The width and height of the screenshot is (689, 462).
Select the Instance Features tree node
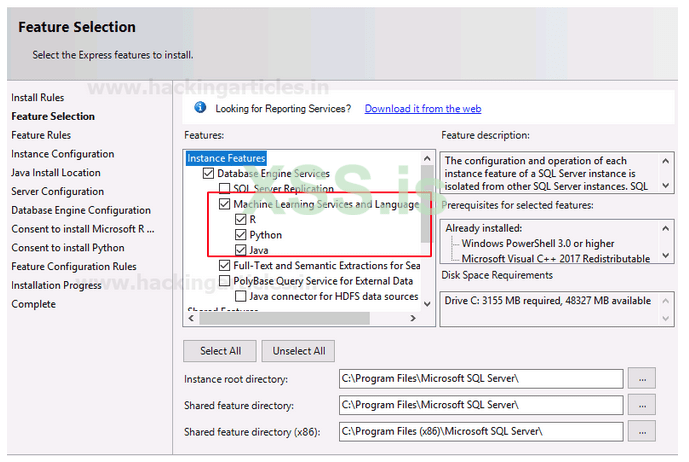[226, 158]
